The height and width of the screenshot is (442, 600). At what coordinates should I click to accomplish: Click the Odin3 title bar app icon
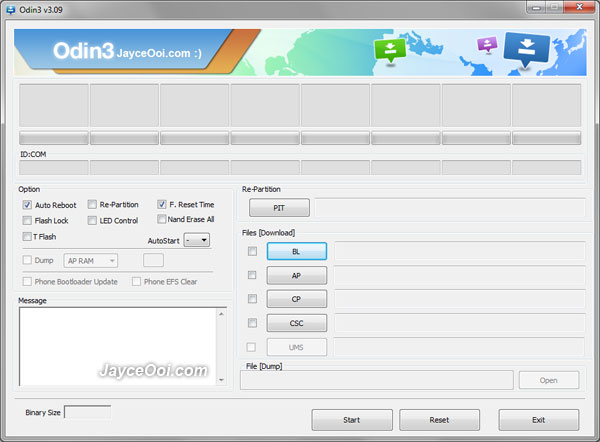(x=11, y=10)
